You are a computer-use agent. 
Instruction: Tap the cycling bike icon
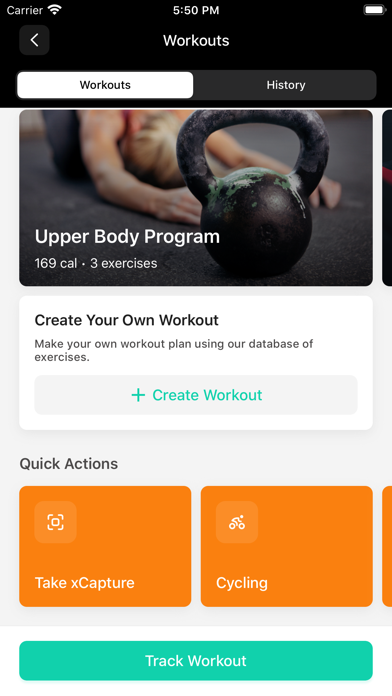(x=237, y=522)
